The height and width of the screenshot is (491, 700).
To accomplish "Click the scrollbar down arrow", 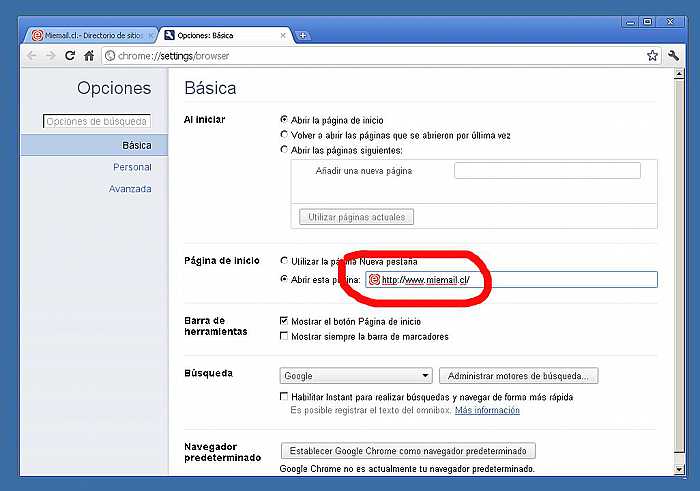I will (679, 469).
